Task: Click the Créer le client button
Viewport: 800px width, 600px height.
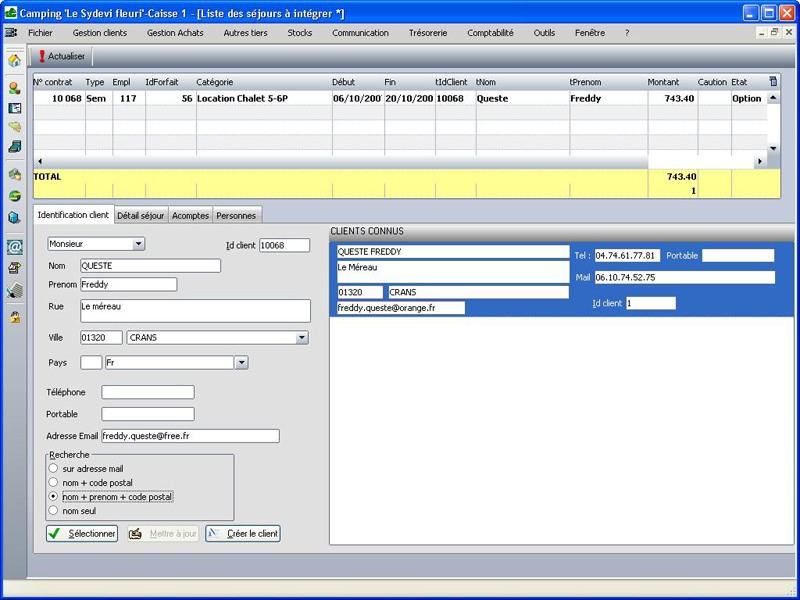Action: [243, 534]
